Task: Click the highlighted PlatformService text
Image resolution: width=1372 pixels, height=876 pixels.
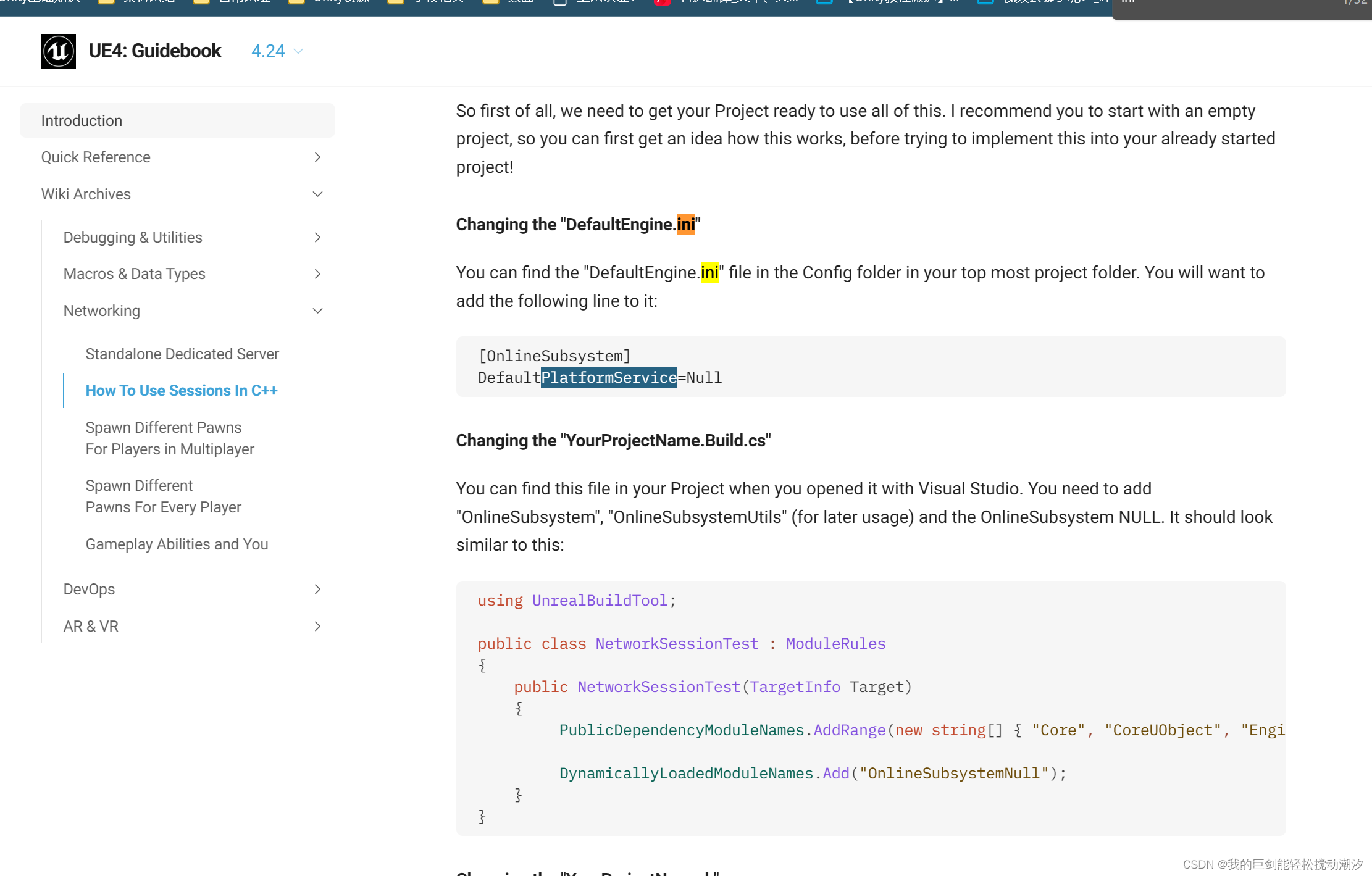Action: pos(609,378)
